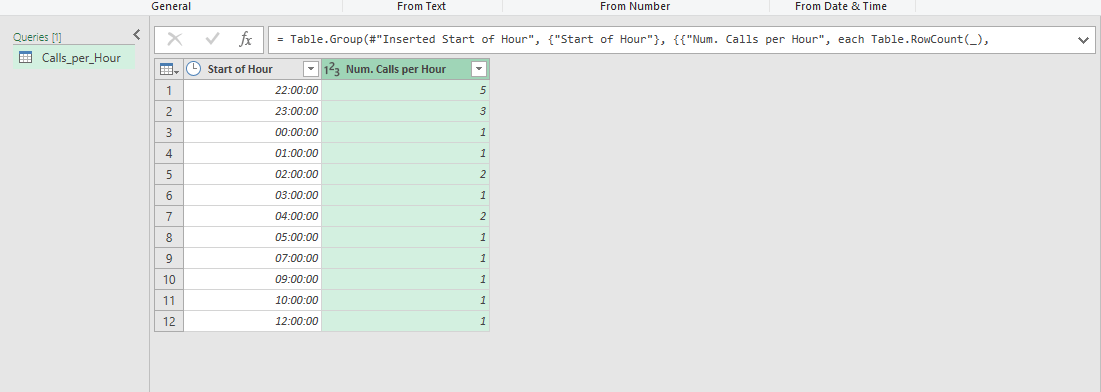Click the 02:00:00 cell

252,174
